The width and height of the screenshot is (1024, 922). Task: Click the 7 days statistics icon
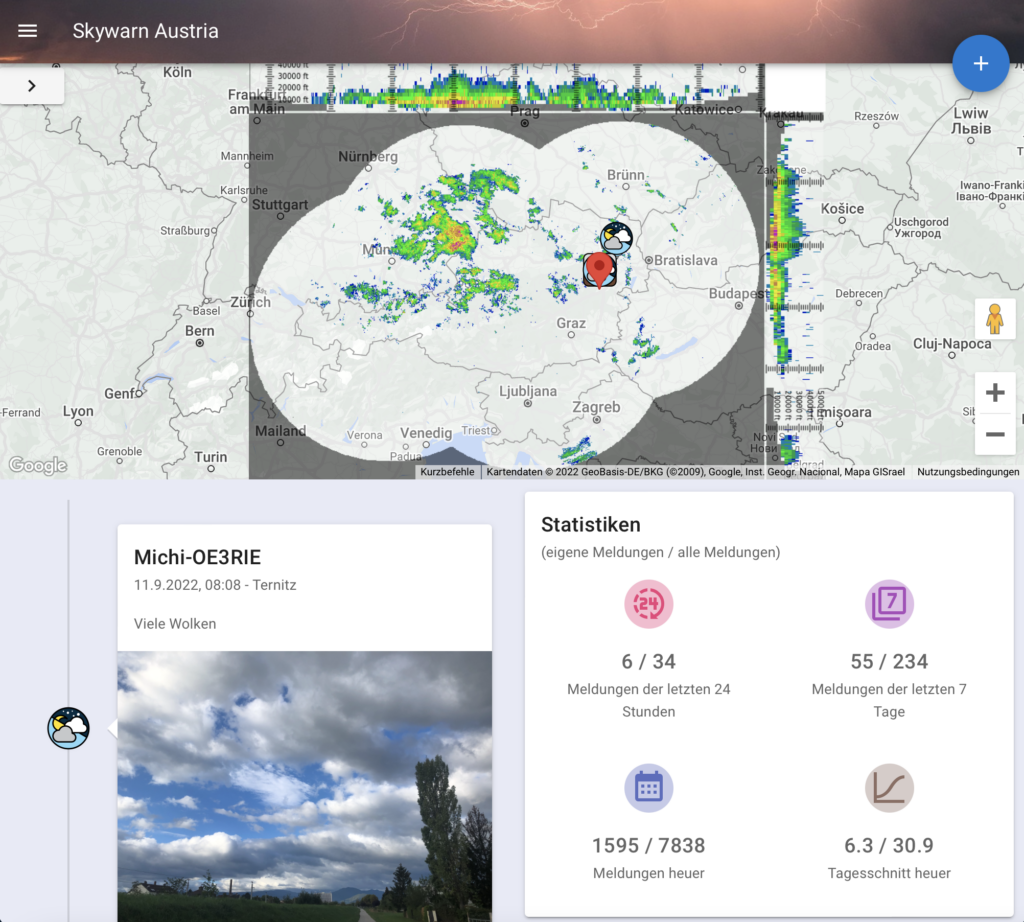point(889,604)
